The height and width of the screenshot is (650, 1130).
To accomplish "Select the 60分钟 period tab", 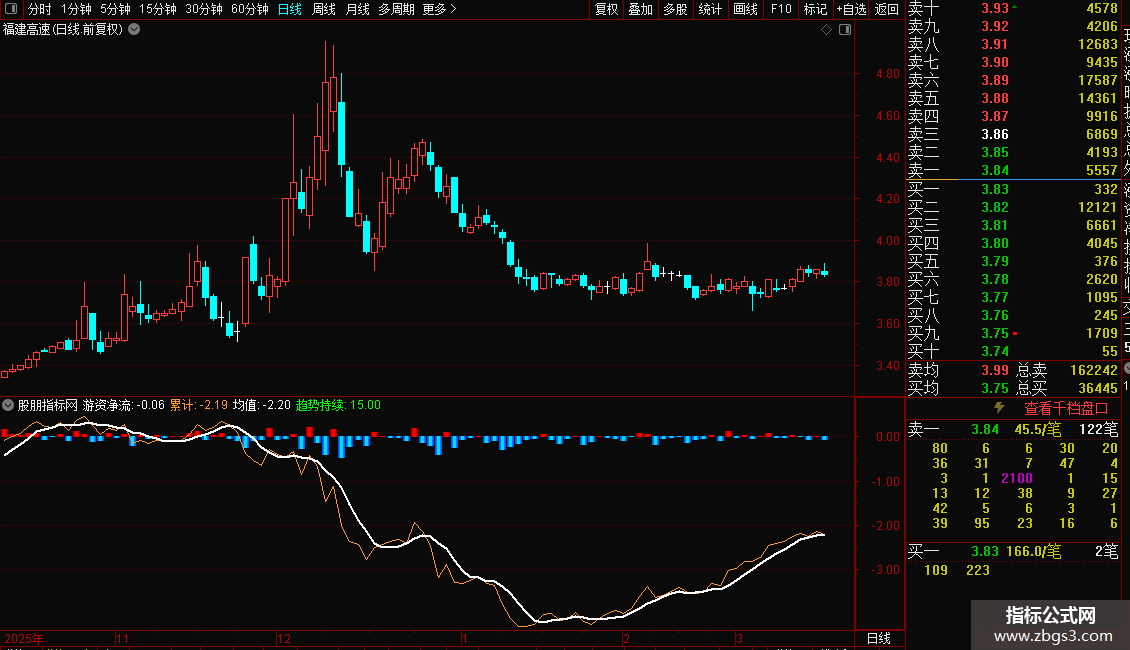I will point(250,9).
